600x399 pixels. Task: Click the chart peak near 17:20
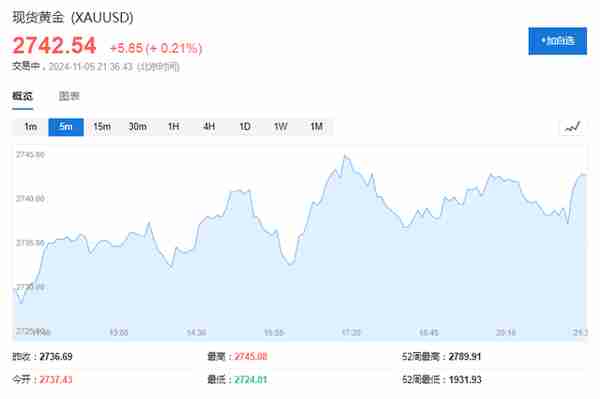345,156
